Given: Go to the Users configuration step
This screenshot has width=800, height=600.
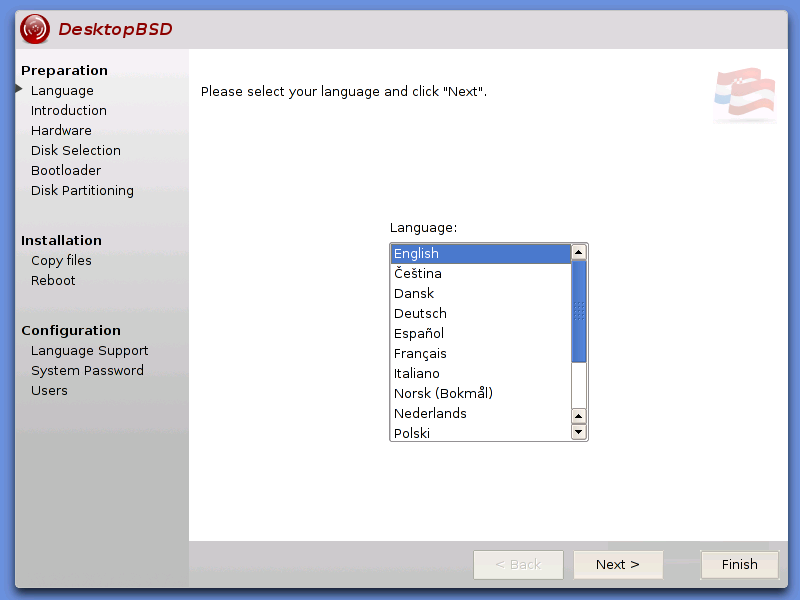Looking at the screenshot, I should point(49,390).
